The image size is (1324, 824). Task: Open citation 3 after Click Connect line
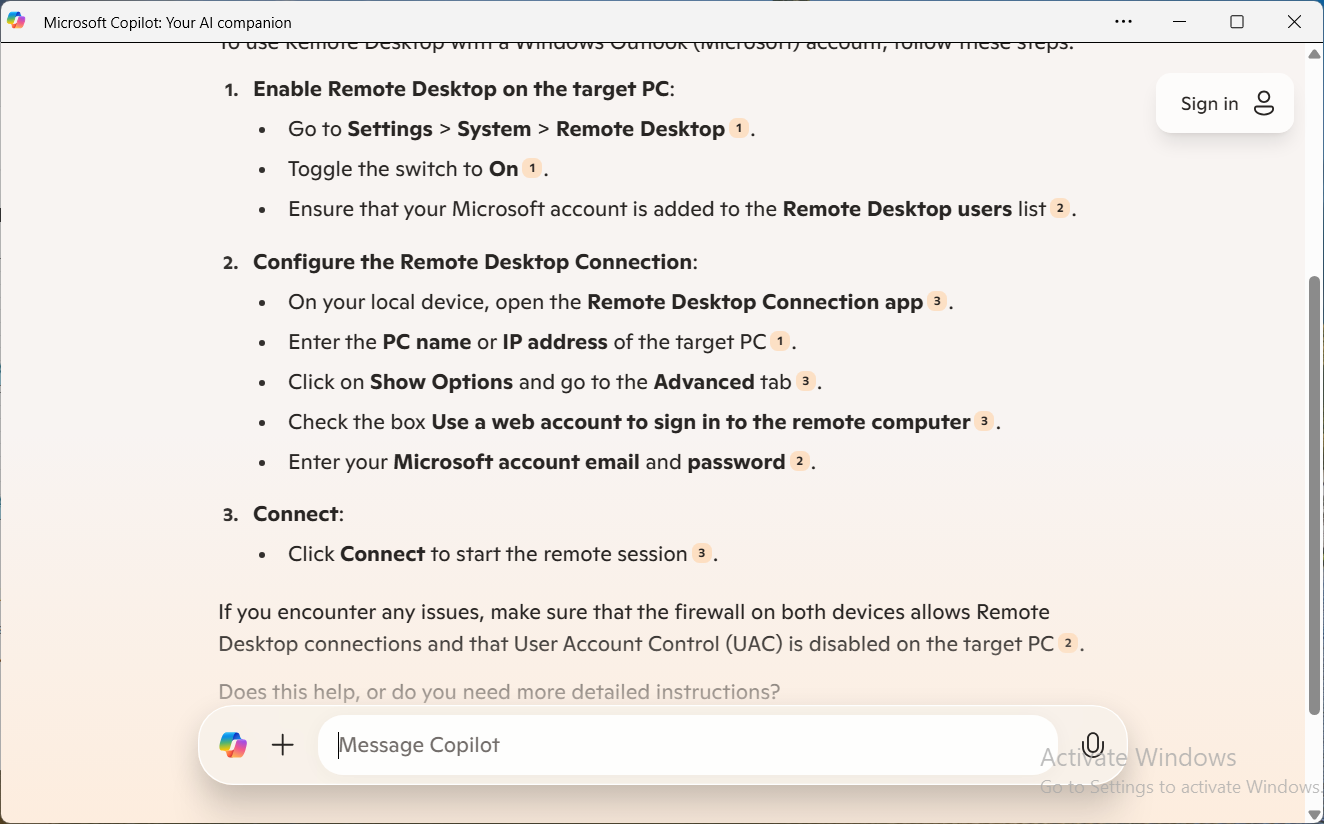pyautogui.click(x=702, y=553)
